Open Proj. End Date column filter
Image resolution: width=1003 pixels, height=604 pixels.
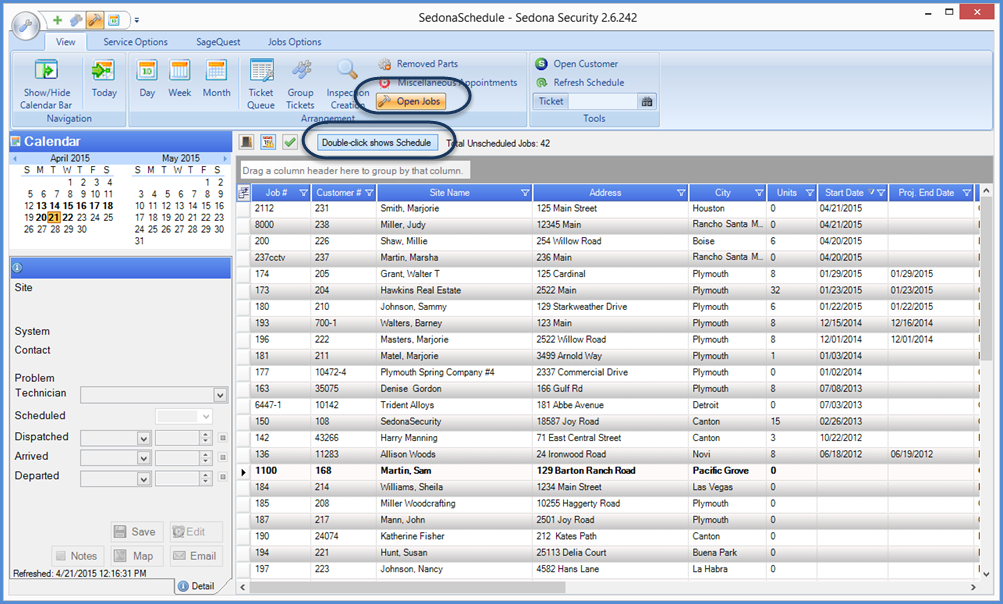(x=967, y=193)
